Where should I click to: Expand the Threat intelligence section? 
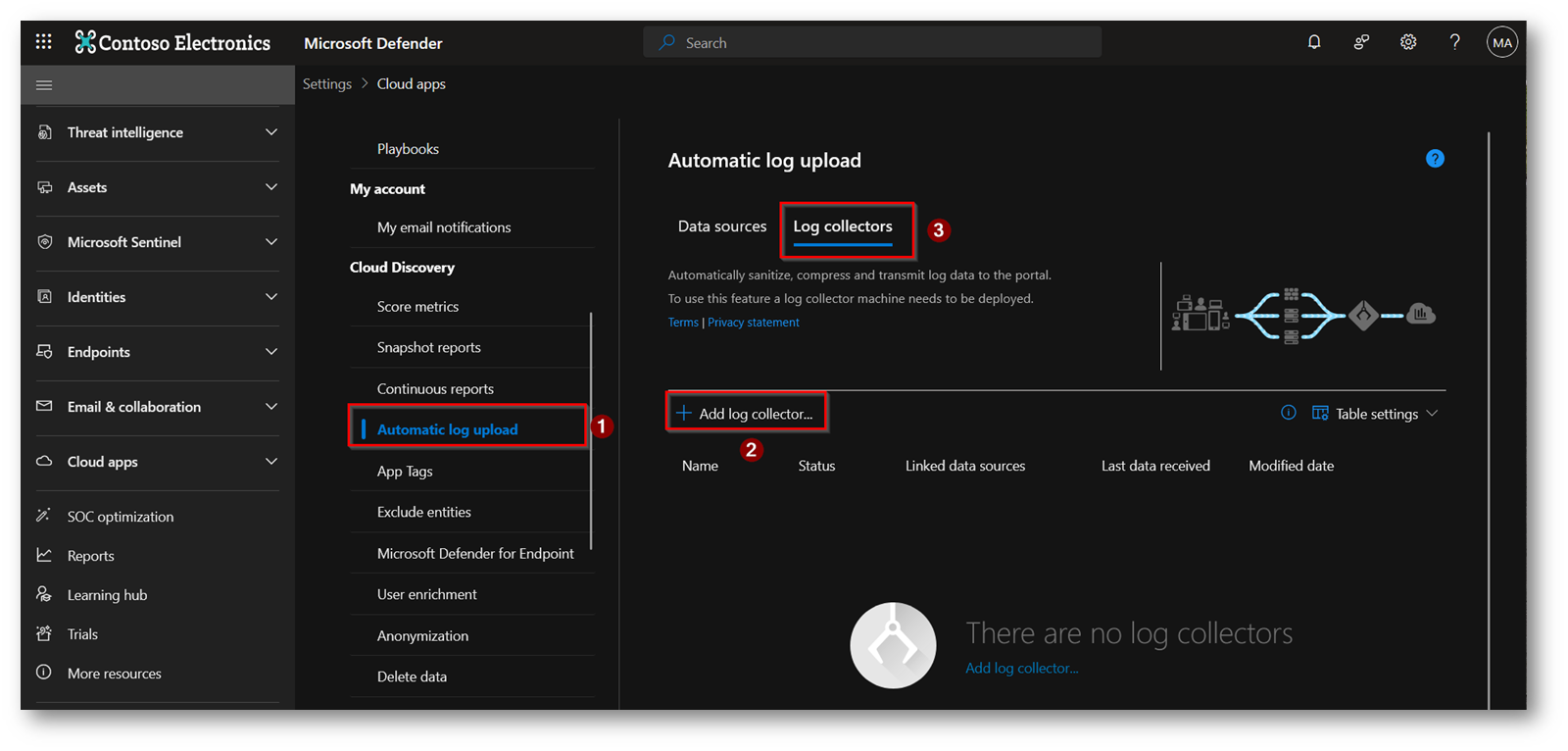click(x=157, y=132)
